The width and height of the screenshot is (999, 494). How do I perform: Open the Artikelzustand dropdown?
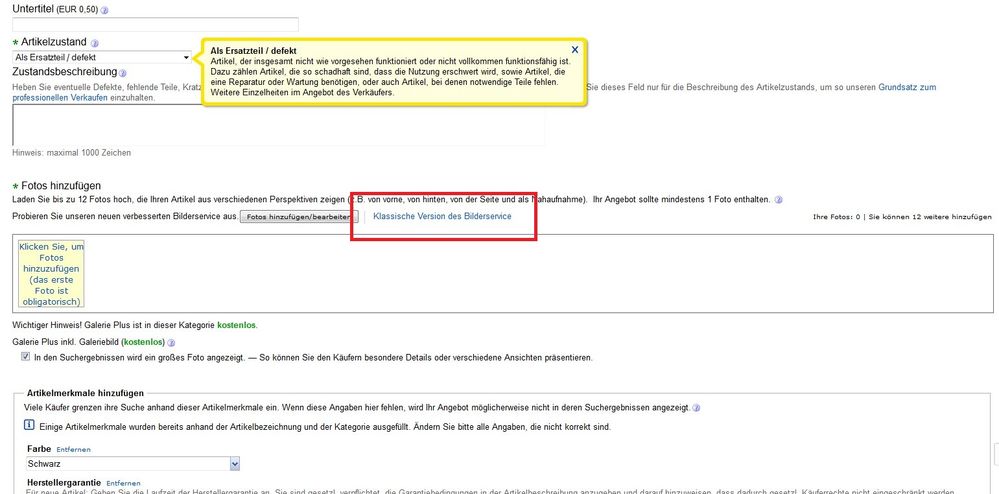click(186, 58)
